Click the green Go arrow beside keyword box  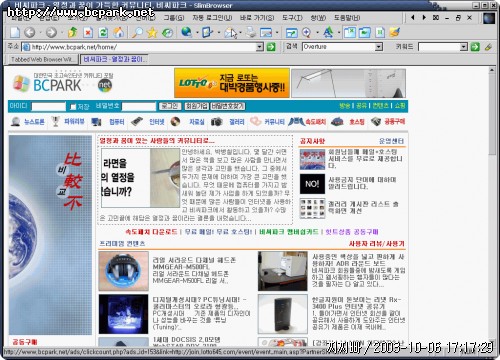pos(475,47)
